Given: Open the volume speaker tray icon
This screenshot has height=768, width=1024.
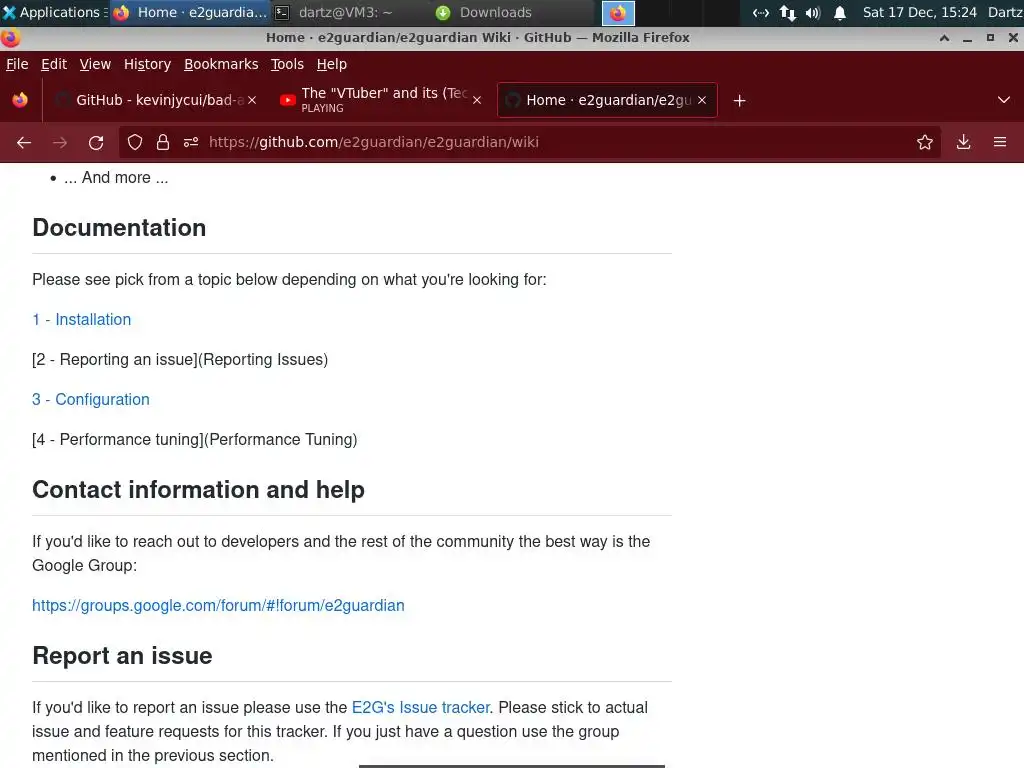Looking at the screenshot, I should [x=813, y=13].
